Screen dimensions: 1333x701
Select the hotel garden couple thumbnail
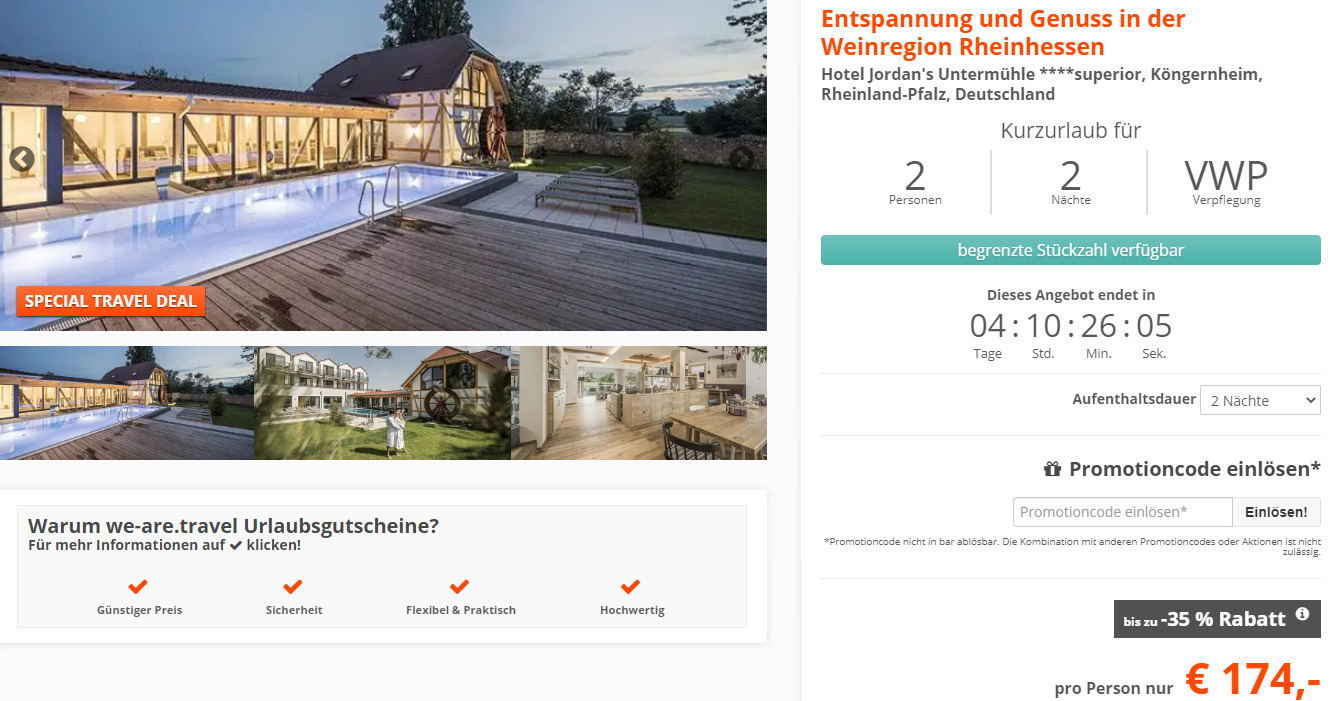coord(383,403)
